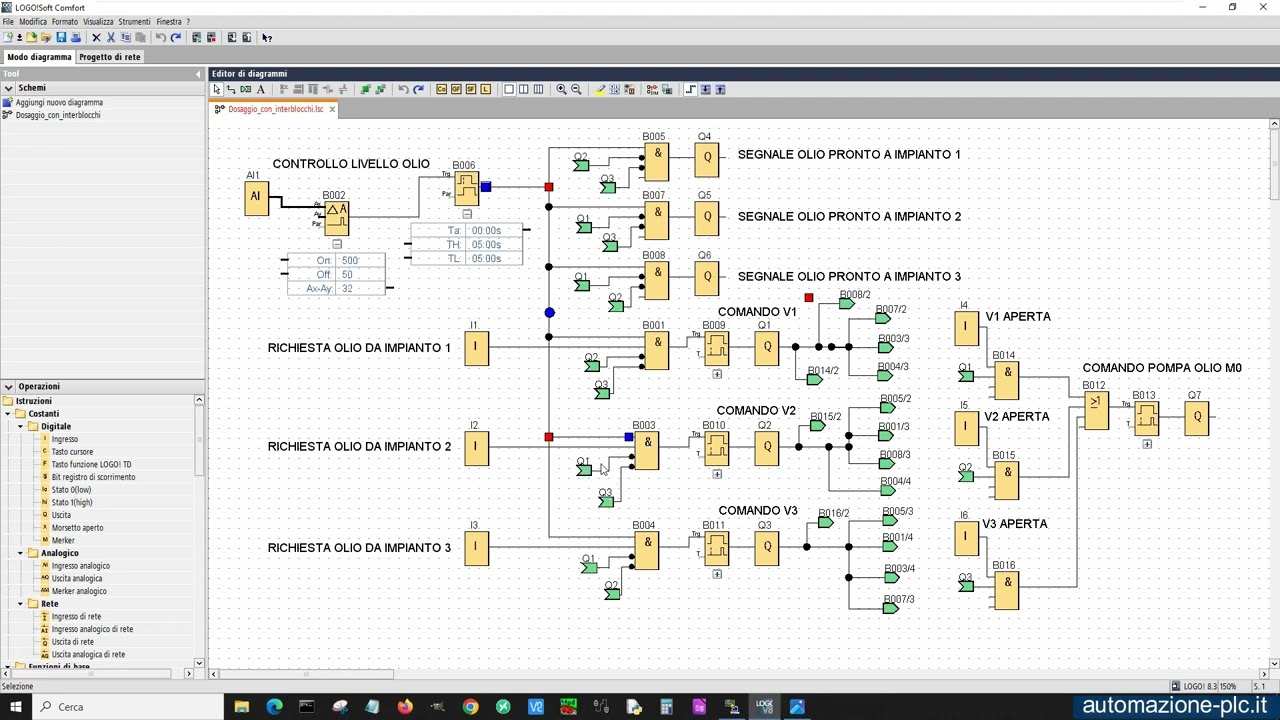Open the Formato menu

click(x=65, y=21)
